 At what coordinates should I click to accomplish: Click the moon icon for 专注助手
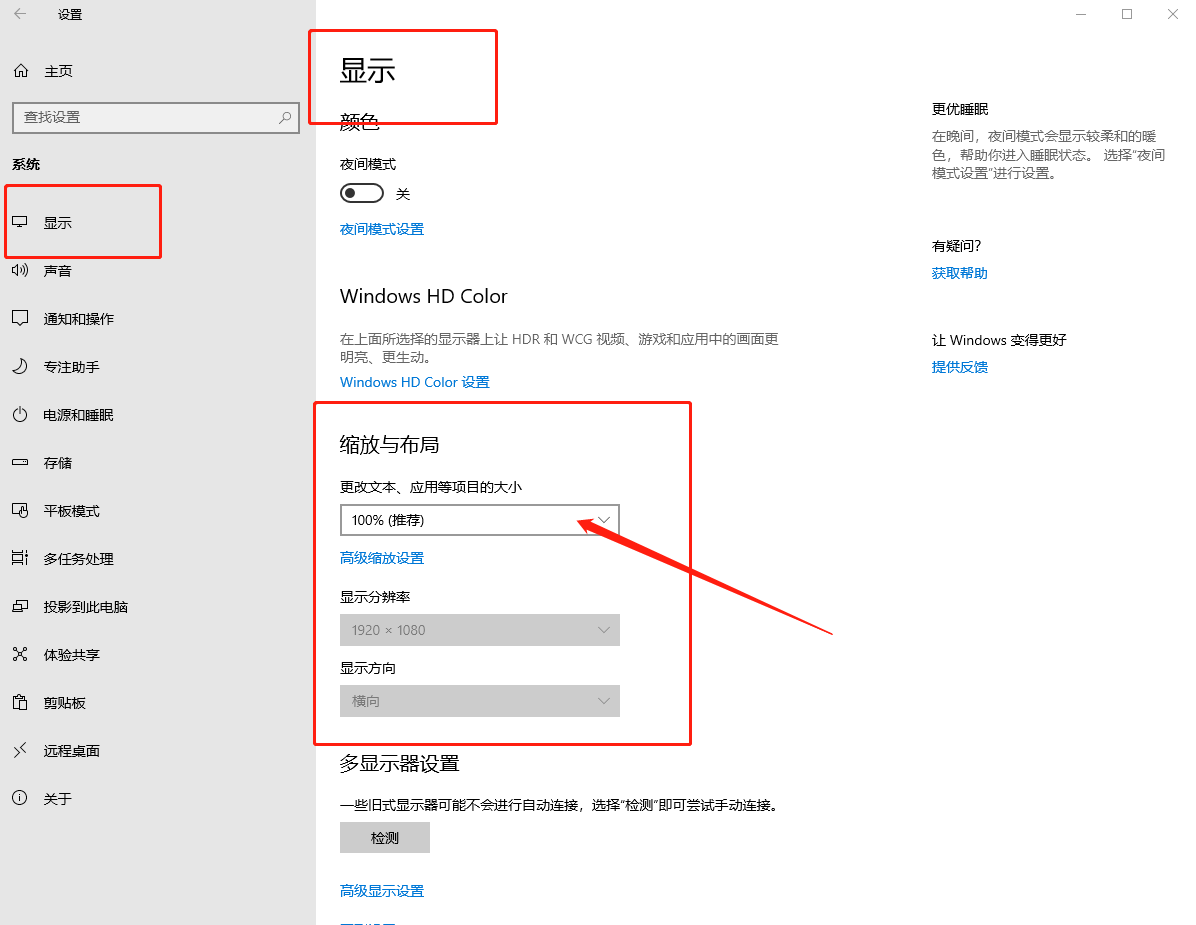click(x=21, y=366)
